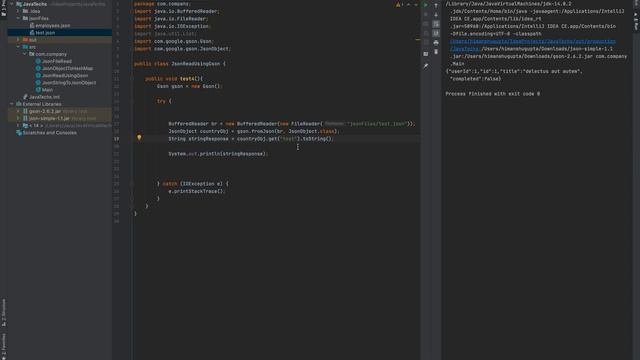Click the External Libraries icon
This screenshot has width=640, height=360.
(x=19, y=104)
